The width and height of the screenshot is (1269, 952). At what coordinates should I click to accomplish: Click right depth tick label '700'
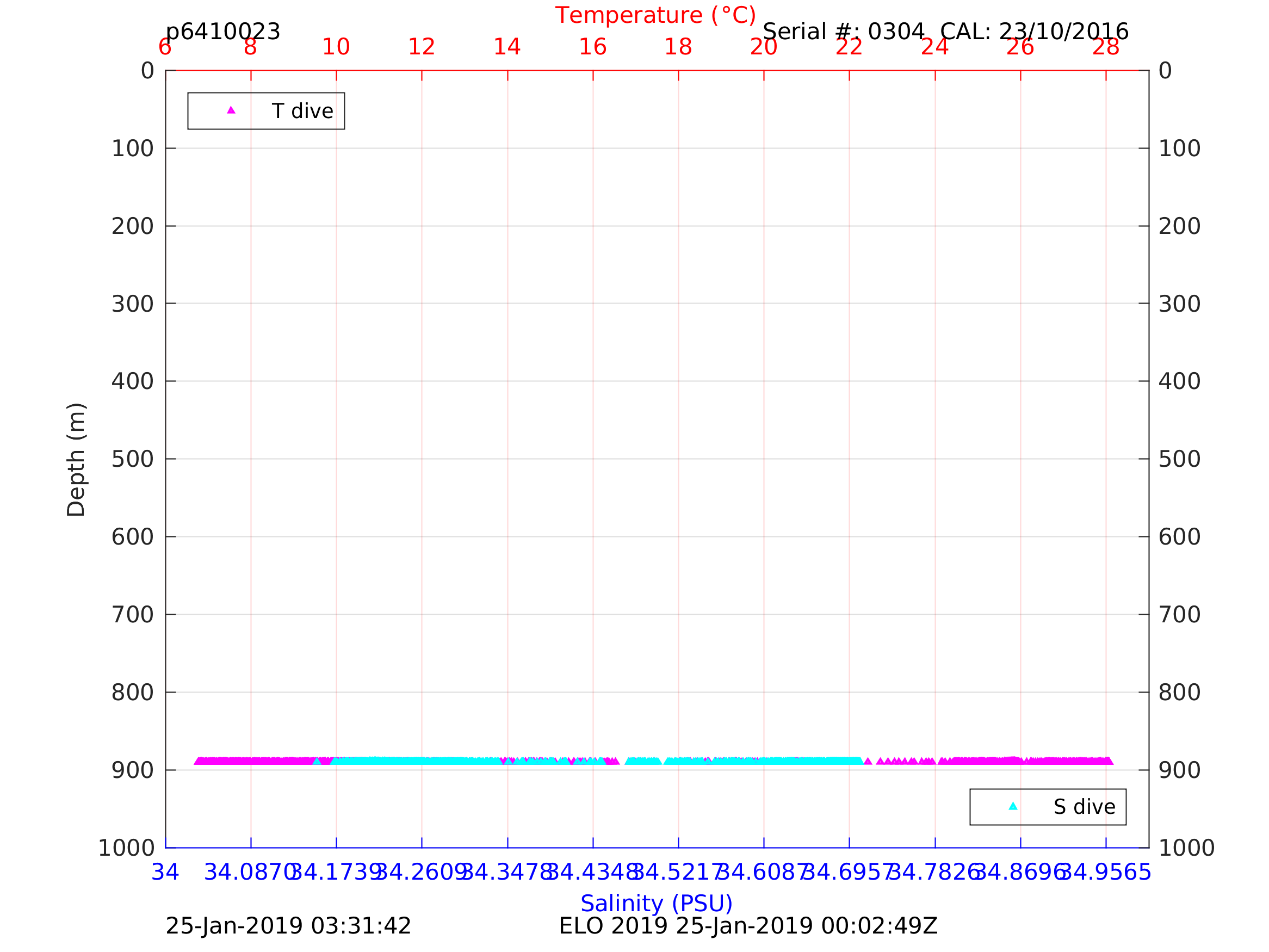(x=1180, y=615)
